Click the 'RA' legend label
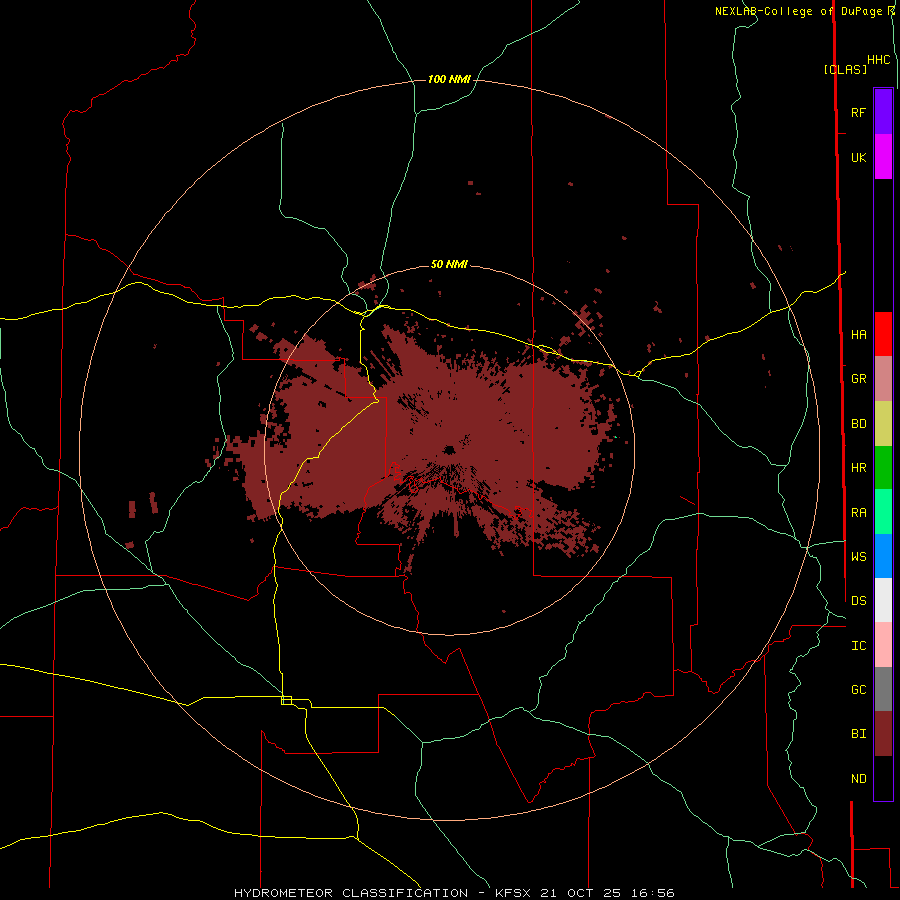The image size is (900, 900). 858,512
